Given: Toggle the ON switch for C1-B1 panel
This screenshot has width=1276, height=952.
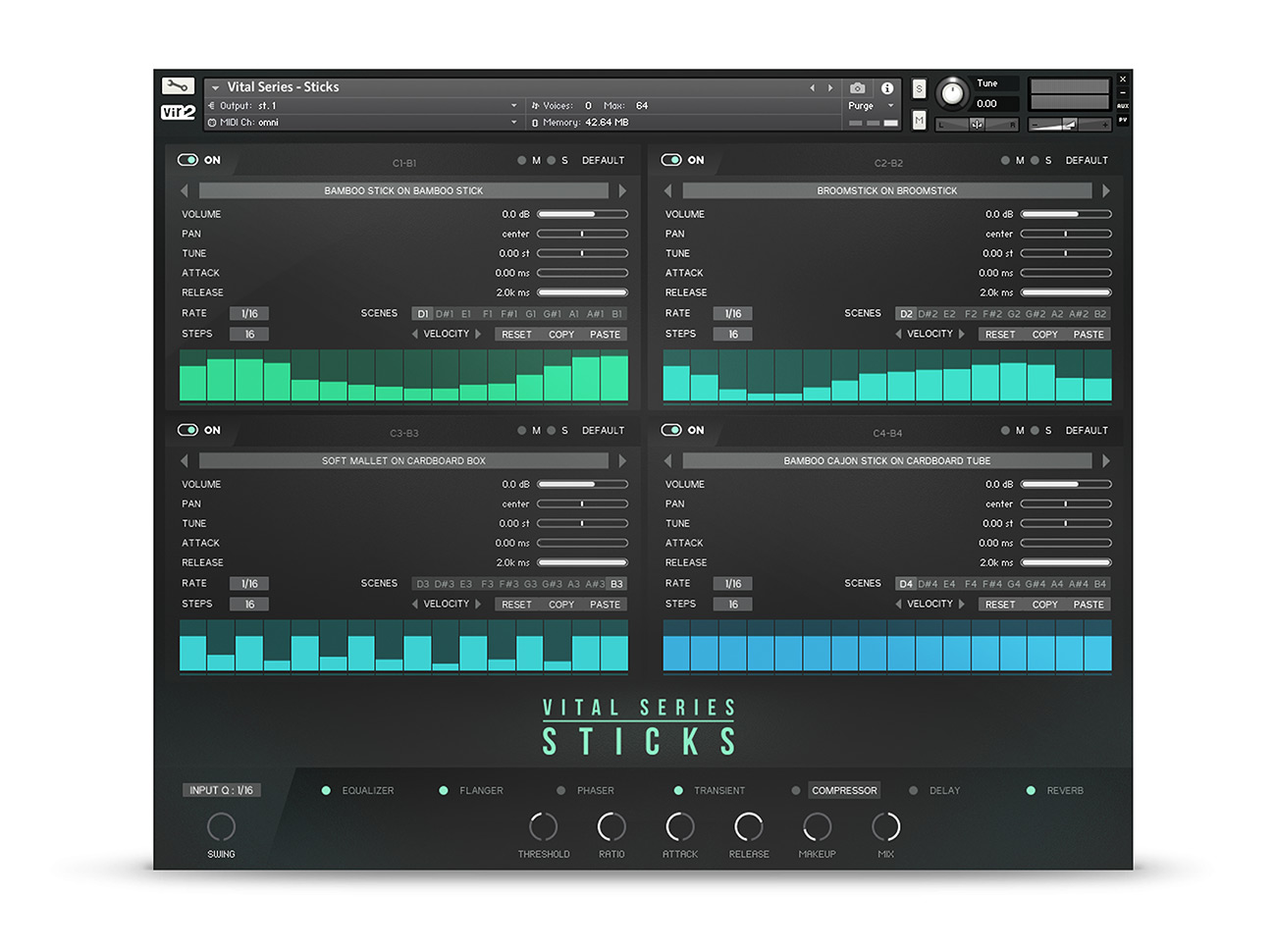Looking at the screenshot, I should pos(187,160).
